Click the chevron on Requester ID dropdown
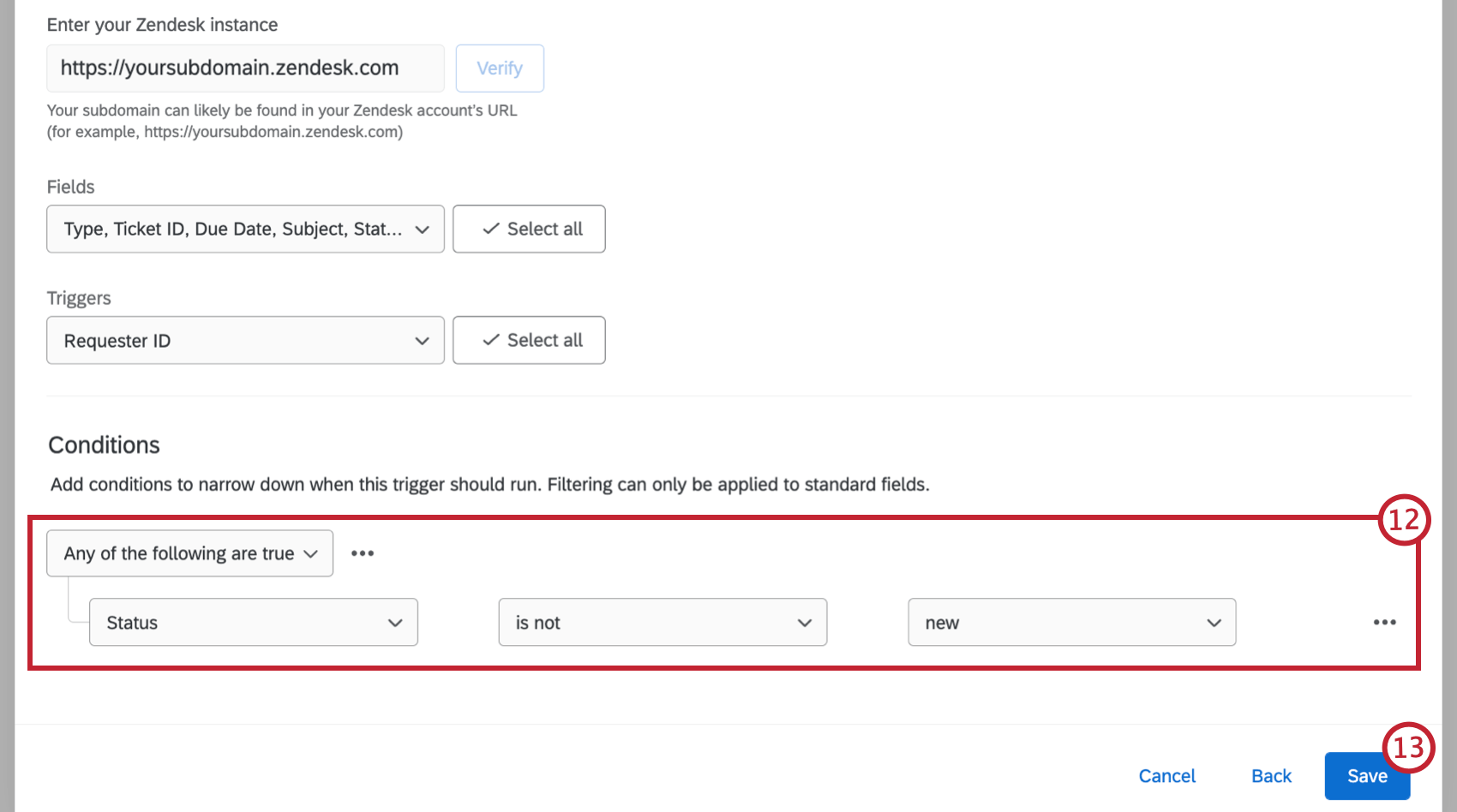The width and height of the screenshot is (1457, 812). click(x=422, y=341)
